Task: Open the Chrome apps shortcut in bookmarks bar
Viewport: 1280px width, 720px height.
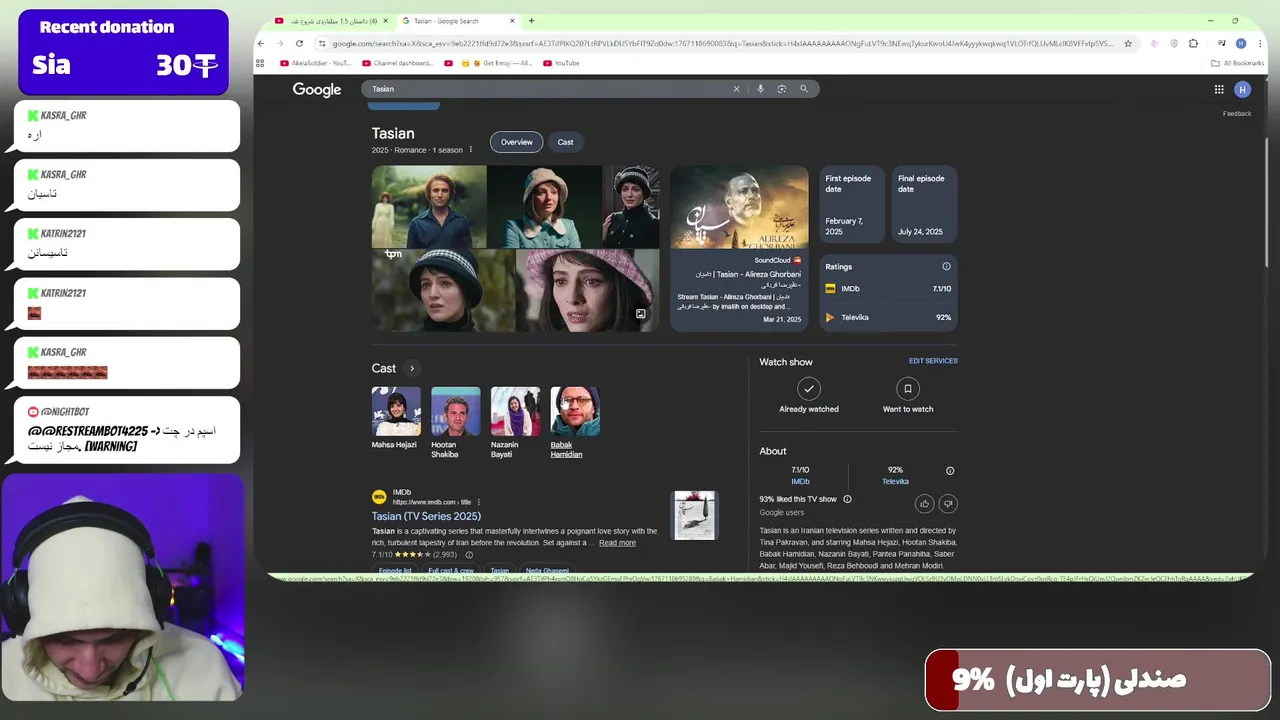Action: 260,63
